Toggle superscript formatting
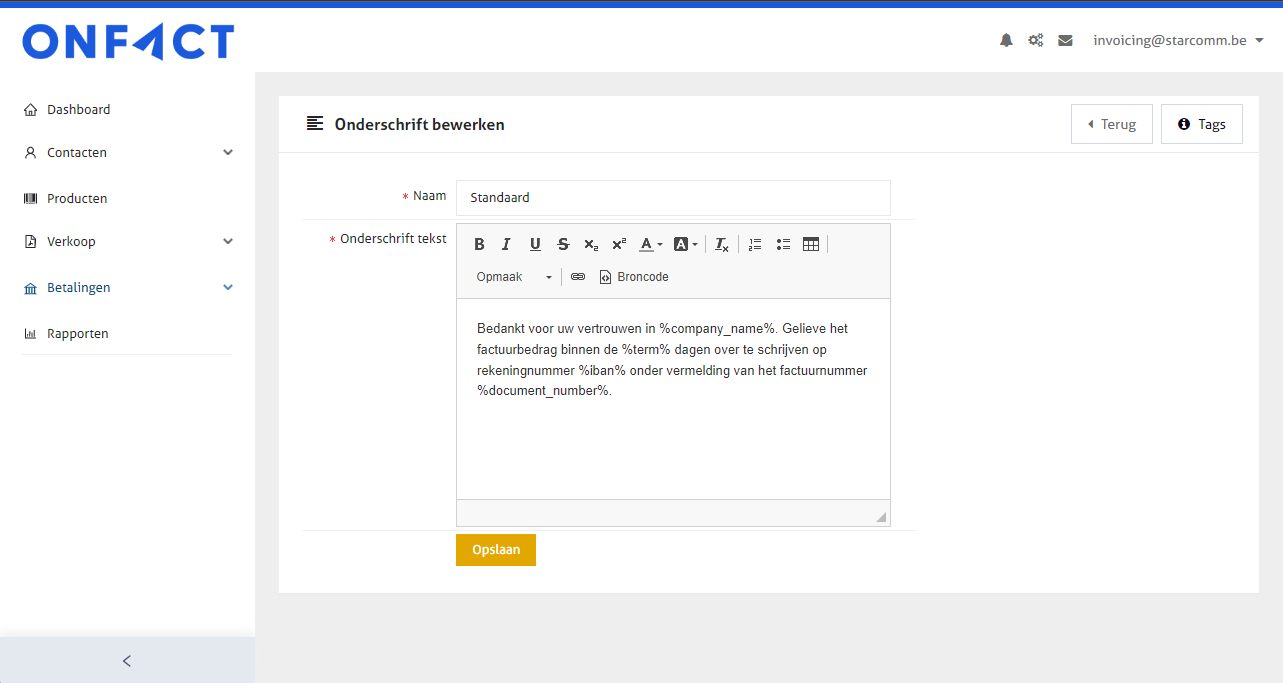Screen dimensions: 1283x683 click(619, 244)
